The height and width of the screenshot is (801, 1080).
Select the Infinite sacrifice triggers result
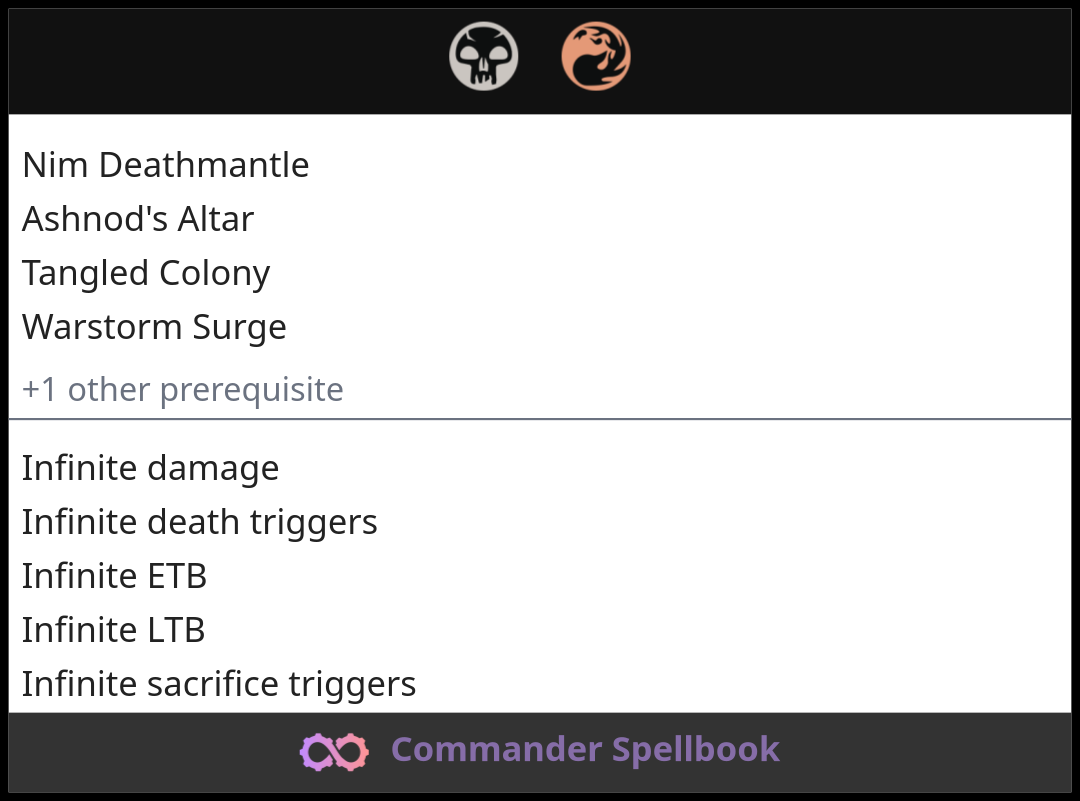click(x=219, y=684)
